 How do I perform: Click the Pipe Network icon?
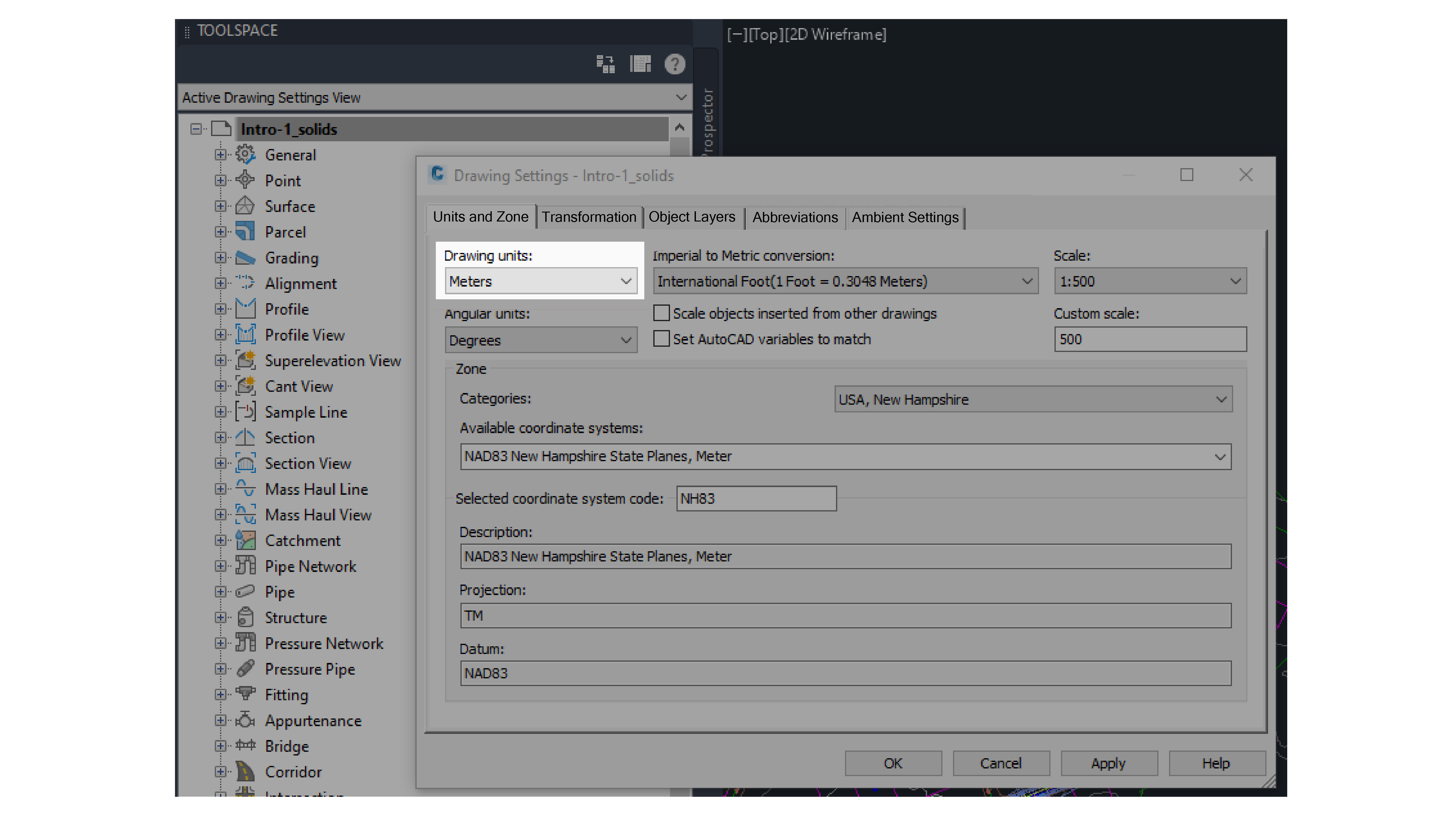click(245, 566)
